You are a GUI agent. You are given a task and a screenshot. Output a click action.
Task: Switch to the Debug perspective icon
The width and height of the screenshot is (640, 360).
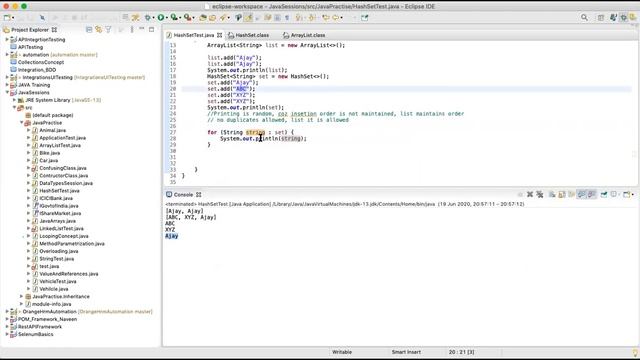click(x=623, y=18)
